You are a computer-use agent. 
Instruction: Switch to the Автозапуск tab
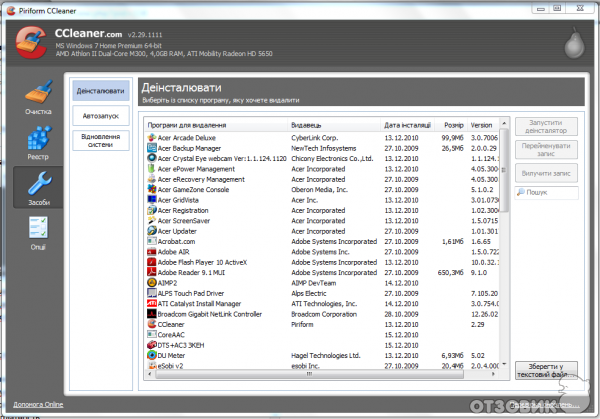pyautogui.click(x=101, y=116)
